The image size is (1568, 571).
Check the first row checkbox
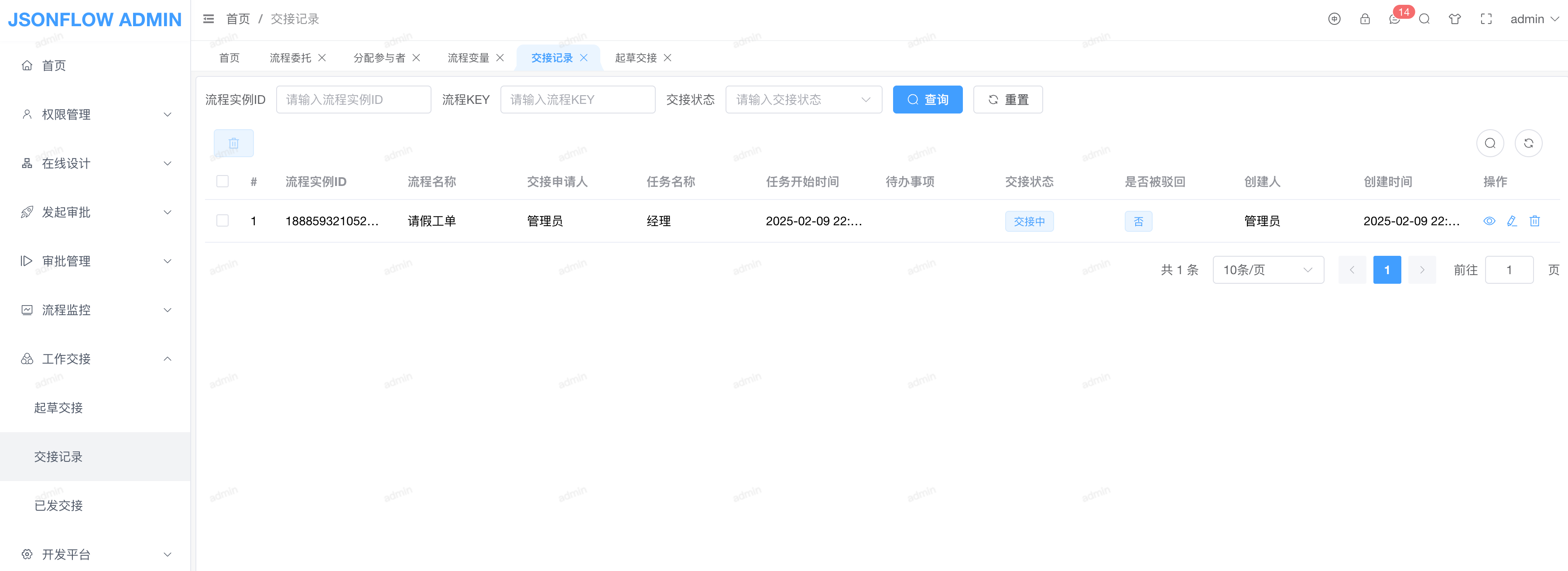(x=223, y=220)
